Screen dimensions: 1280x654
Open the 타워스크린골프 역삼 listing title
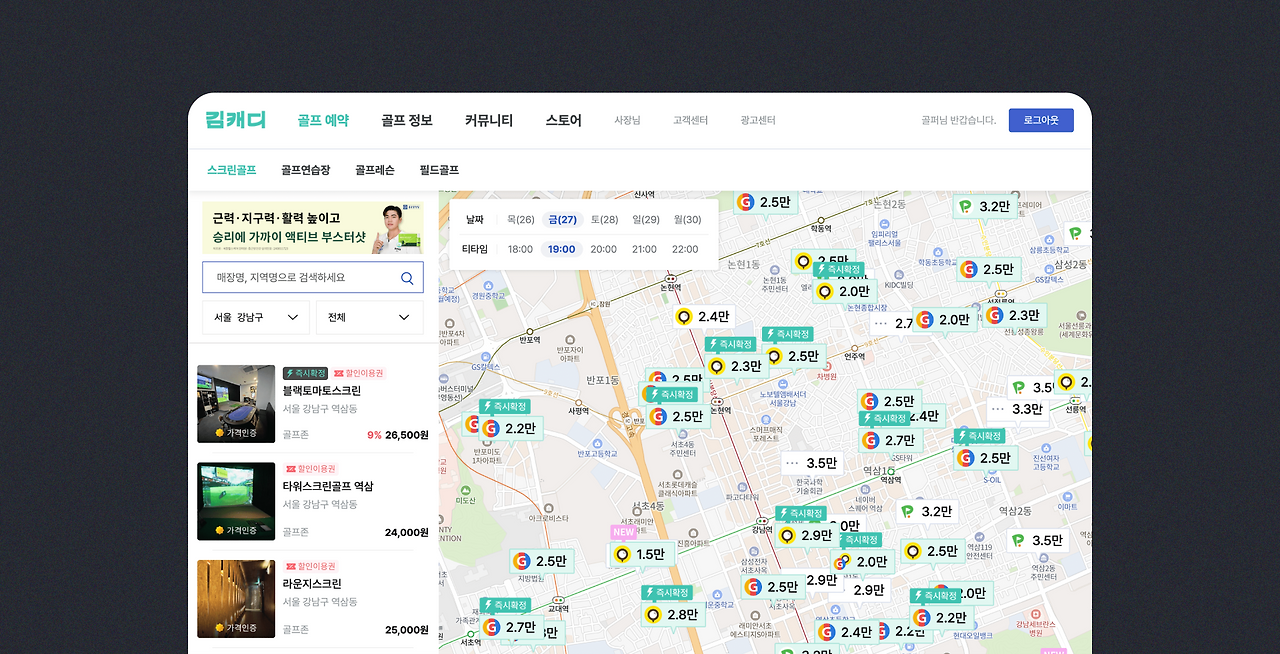328,486
